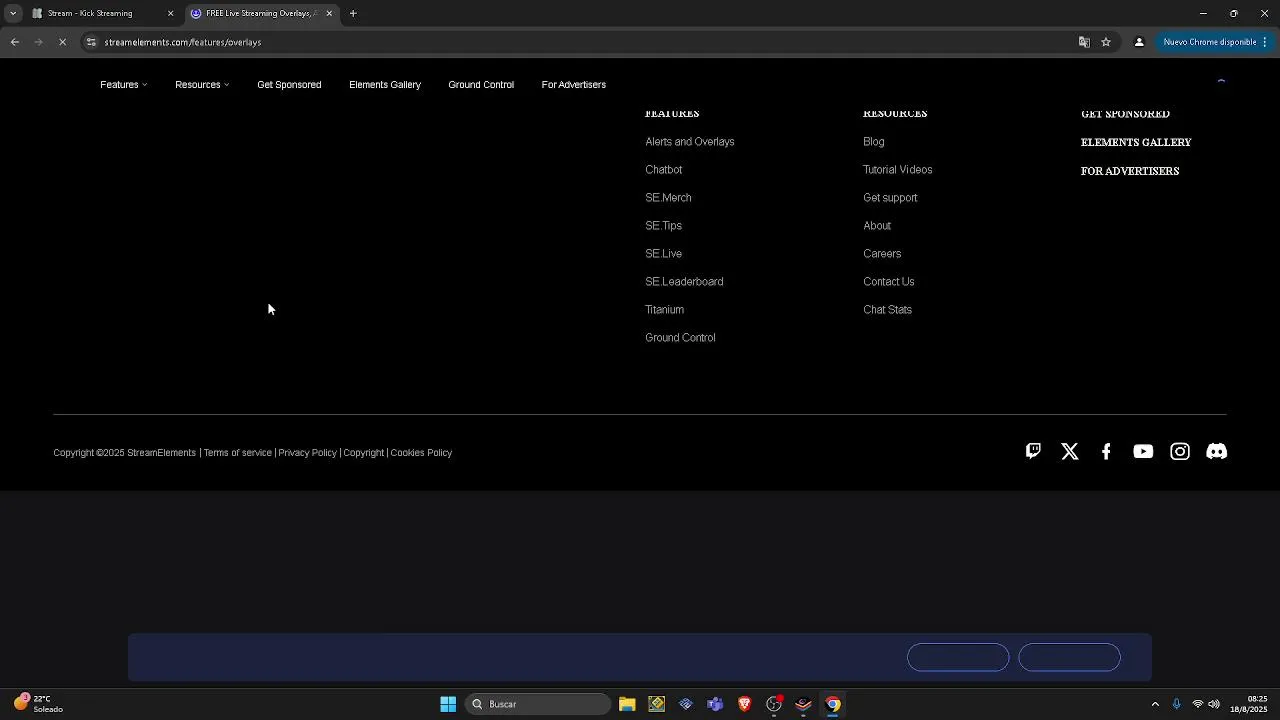Open the tab search dropdown arrow
This screenshot has height=720, width=1280.
coord(13,13)
